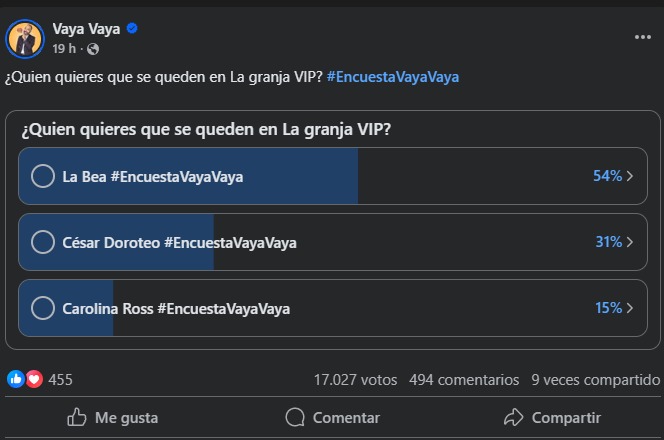Click the Comentar speech bubble icon
This screenshot has height=440, width=664.
tap(295, 417)
